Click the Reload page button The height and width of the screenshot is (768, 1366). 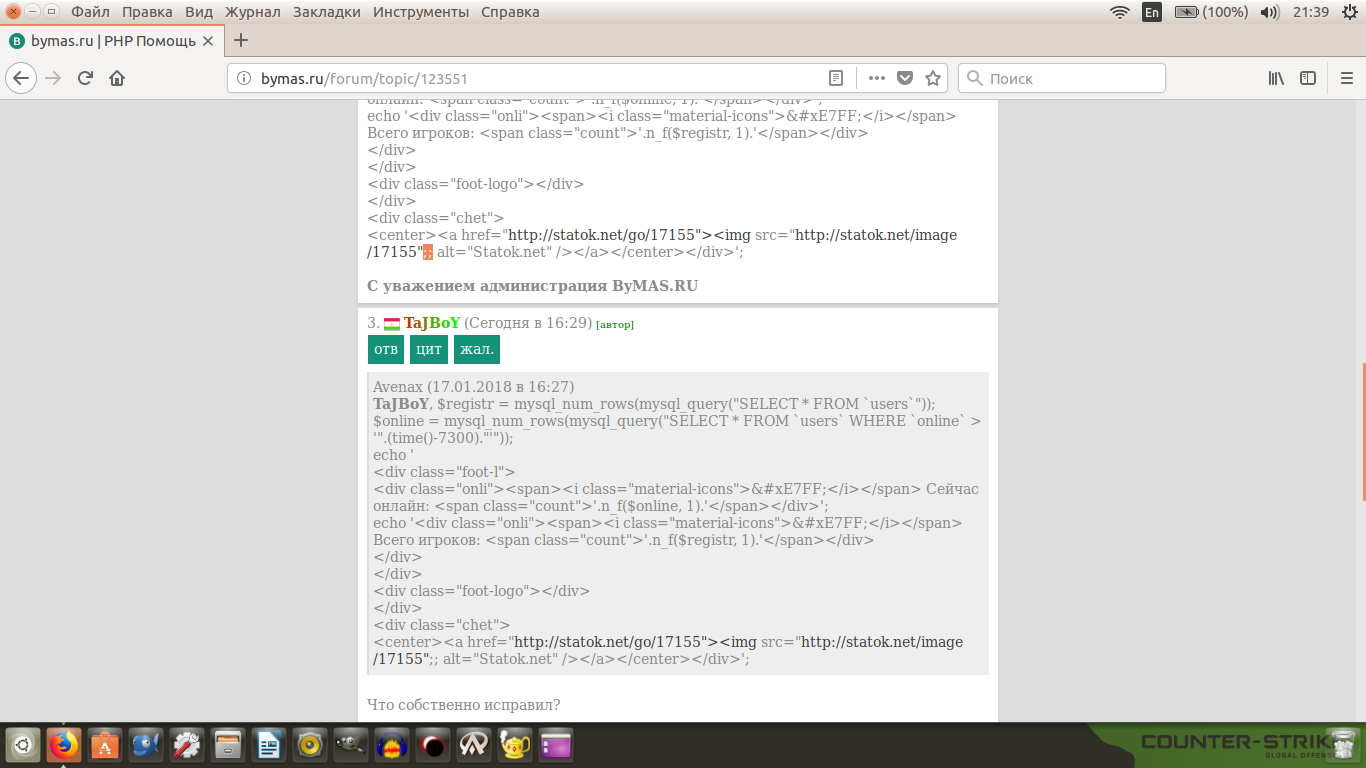85,78
